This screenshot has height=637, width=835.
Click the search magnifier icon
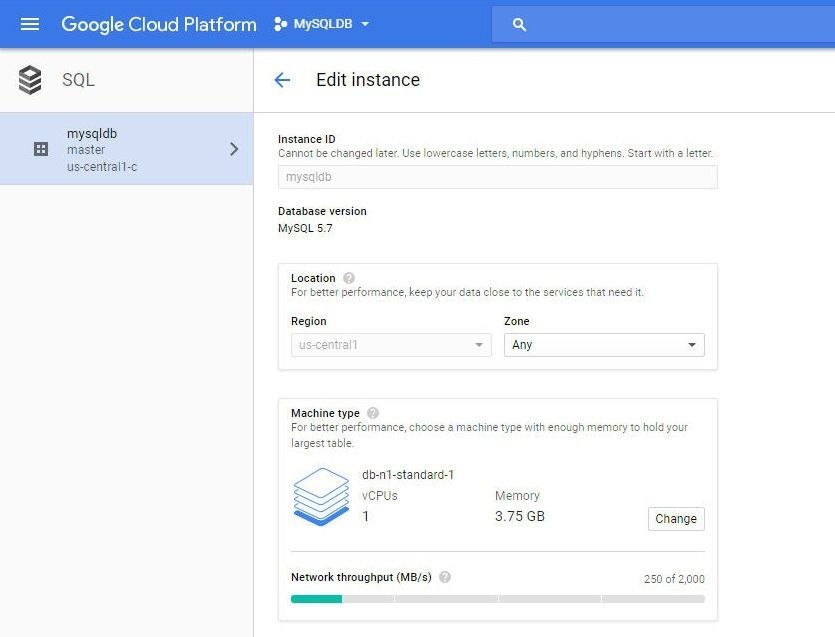click(519, 24)
